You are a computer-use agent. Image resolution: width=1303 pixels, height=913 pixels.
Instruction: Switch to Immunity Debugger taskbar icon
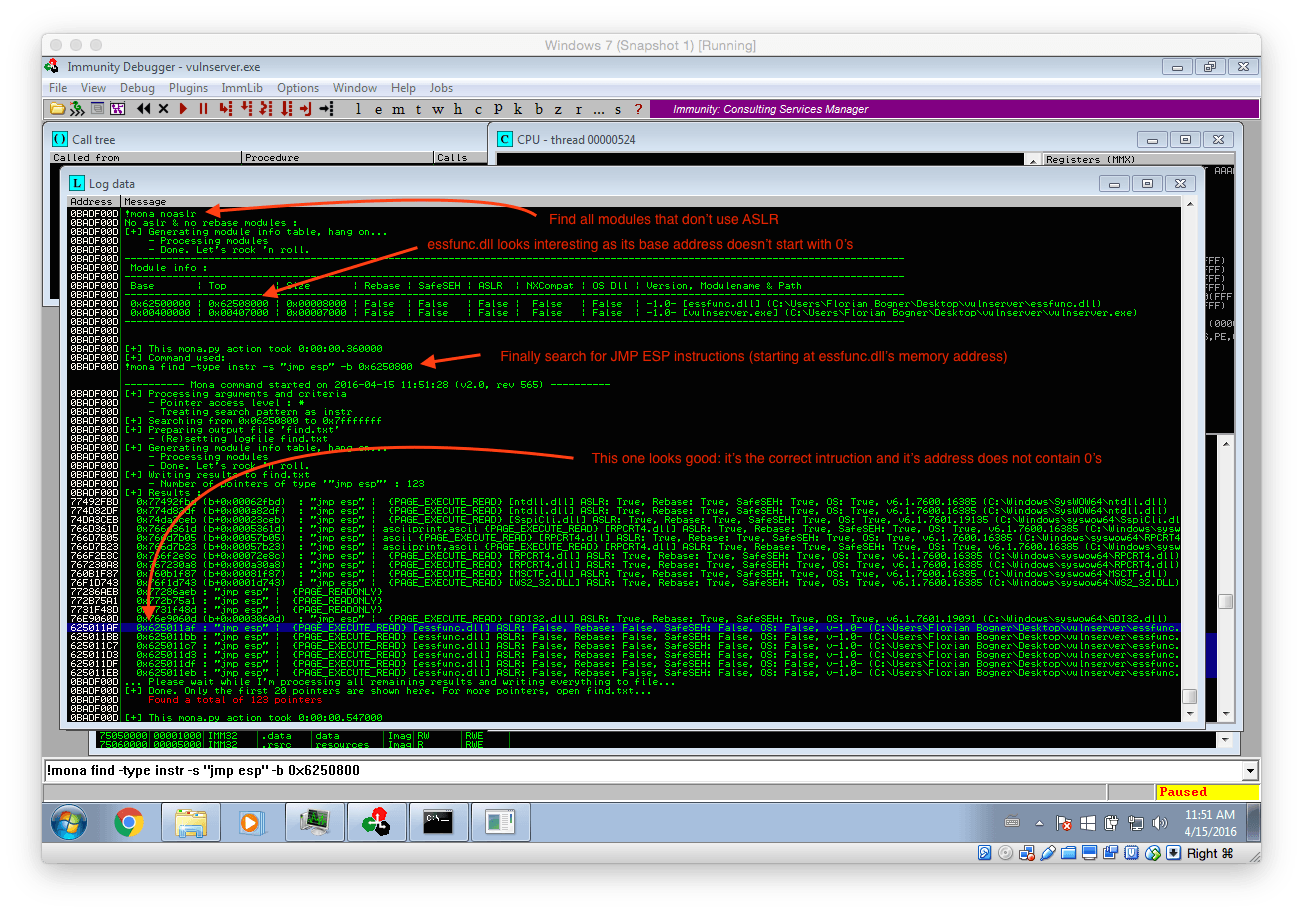pos(376,823)
